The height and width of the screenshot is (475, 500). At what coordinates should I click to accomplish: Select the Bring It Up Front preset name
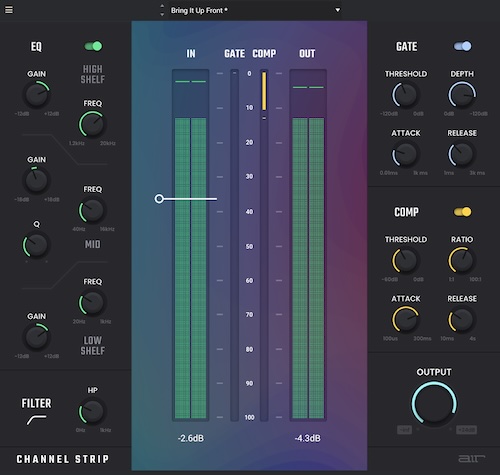click(x=199, y=11)
